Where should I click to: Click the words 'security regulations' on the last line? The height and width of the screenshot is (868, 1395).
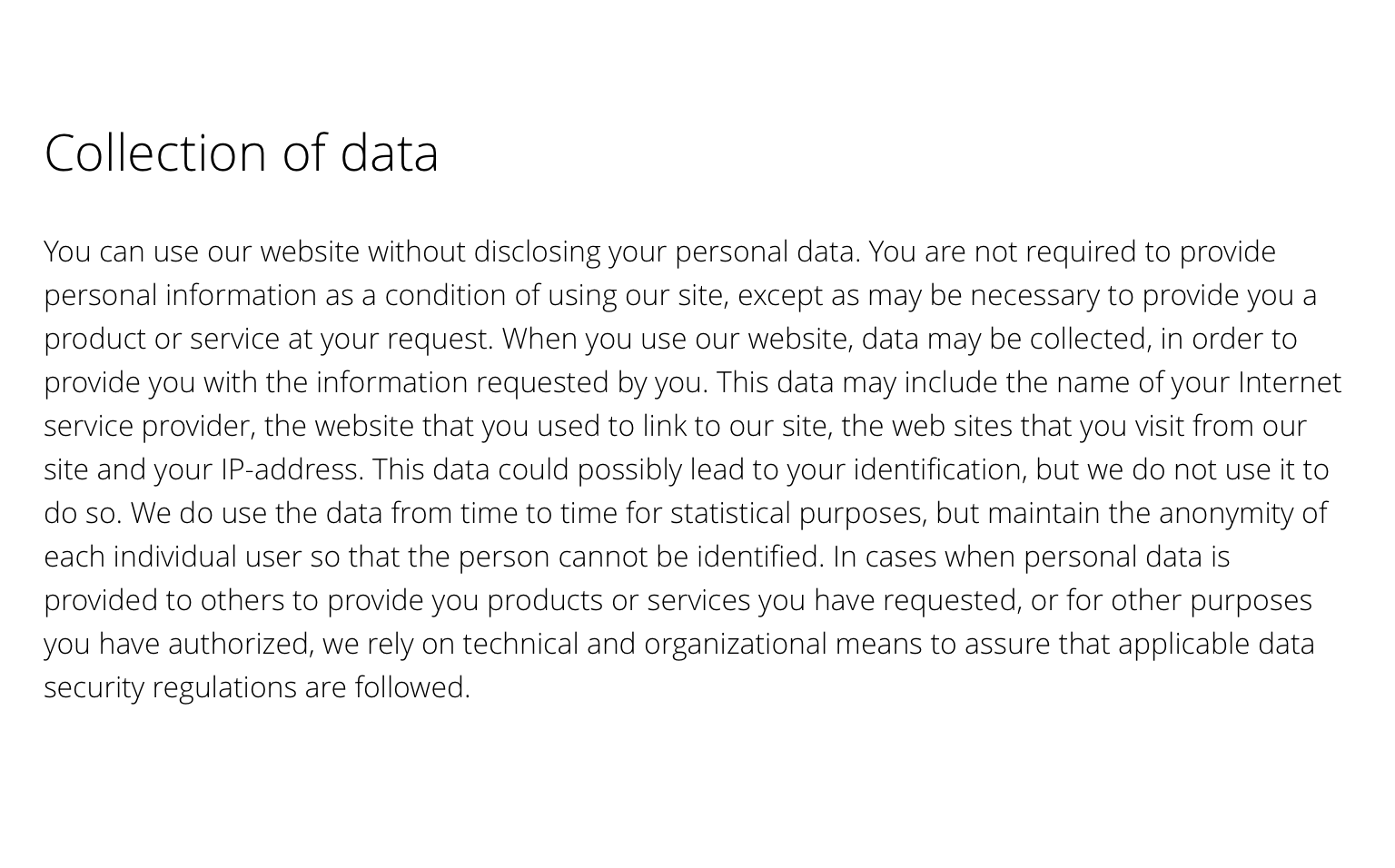click(x=170, y=687)
